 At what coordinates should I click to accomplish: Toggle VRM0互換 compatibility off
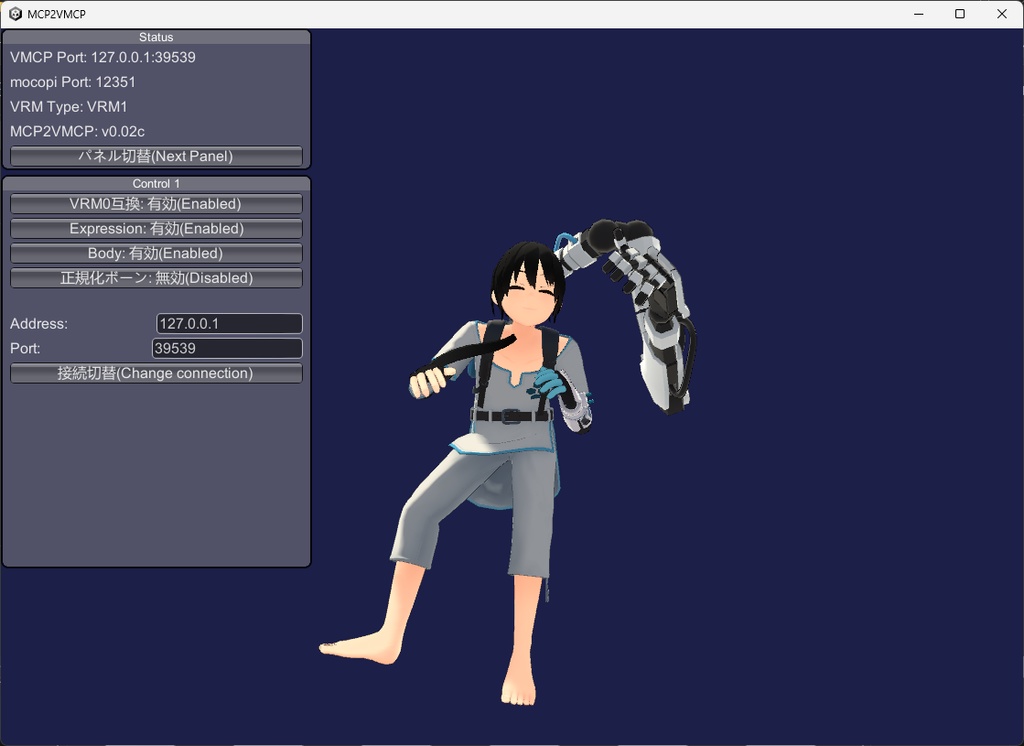(156, 204)
